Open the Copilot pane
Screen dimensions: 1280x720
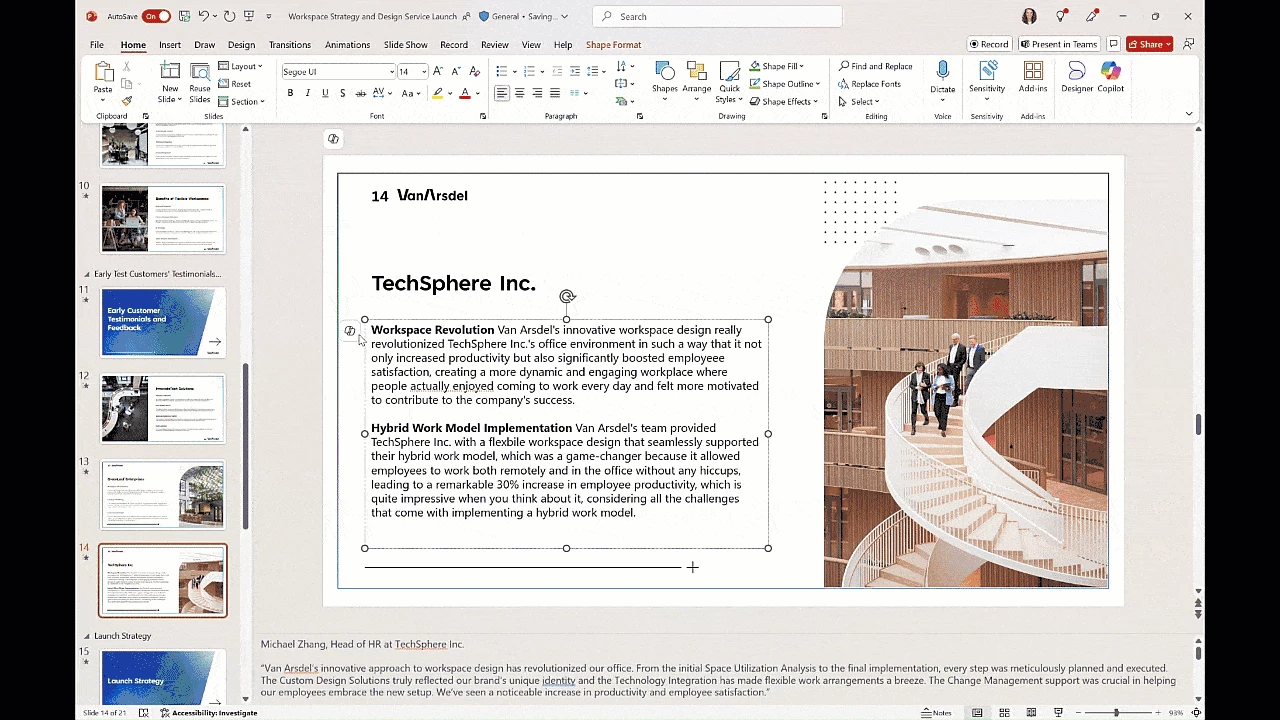[x=1111, y=78]
